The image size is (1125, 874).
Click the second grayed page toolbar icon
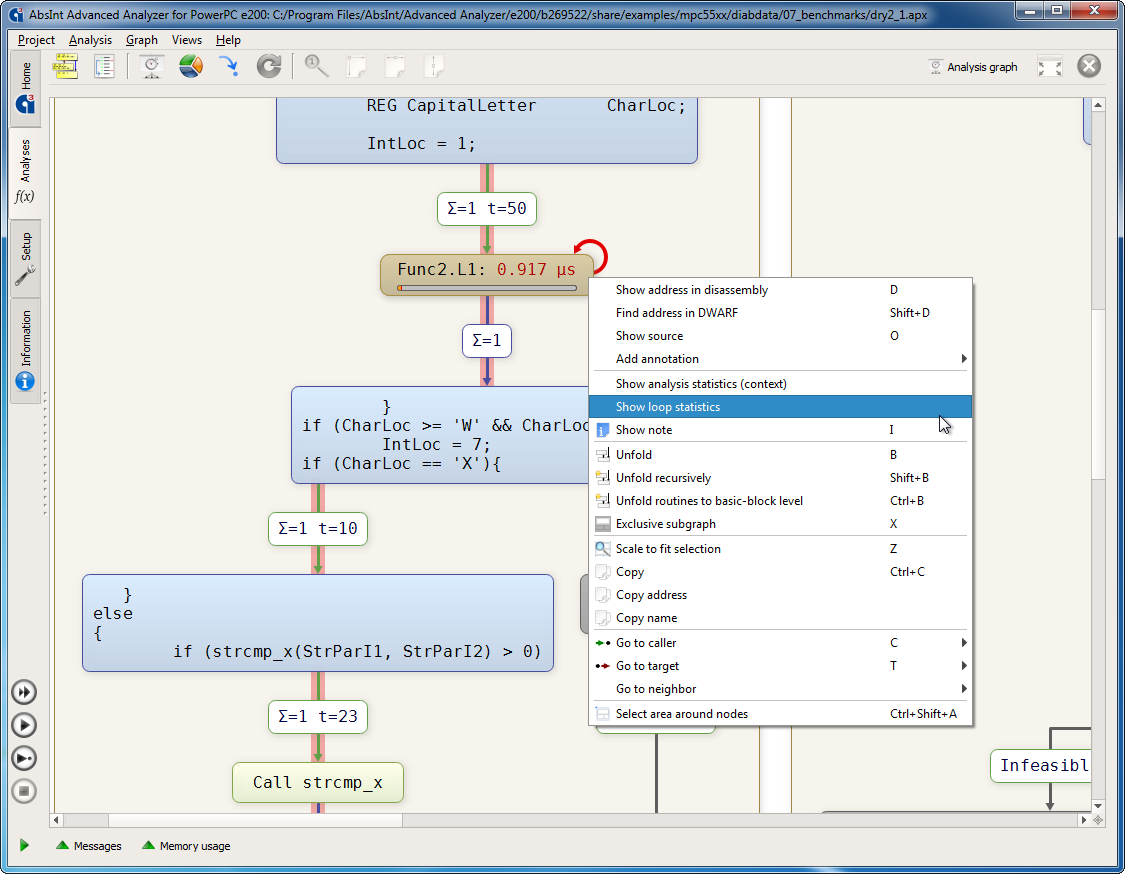coord(395,67)
